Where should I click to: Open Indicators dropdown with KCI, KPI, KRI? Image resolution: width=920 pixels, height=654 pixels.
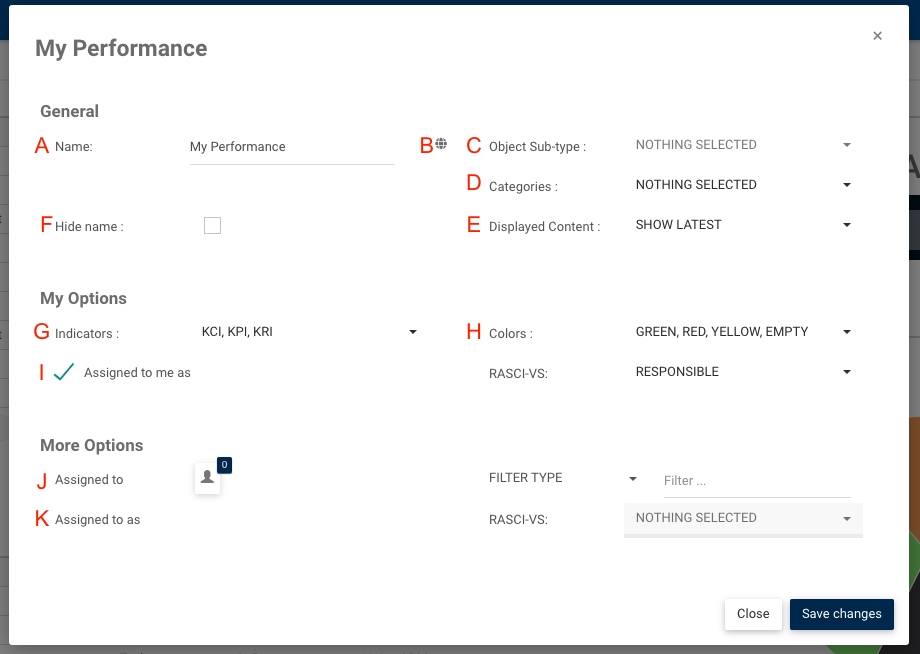tap(308, 332)
